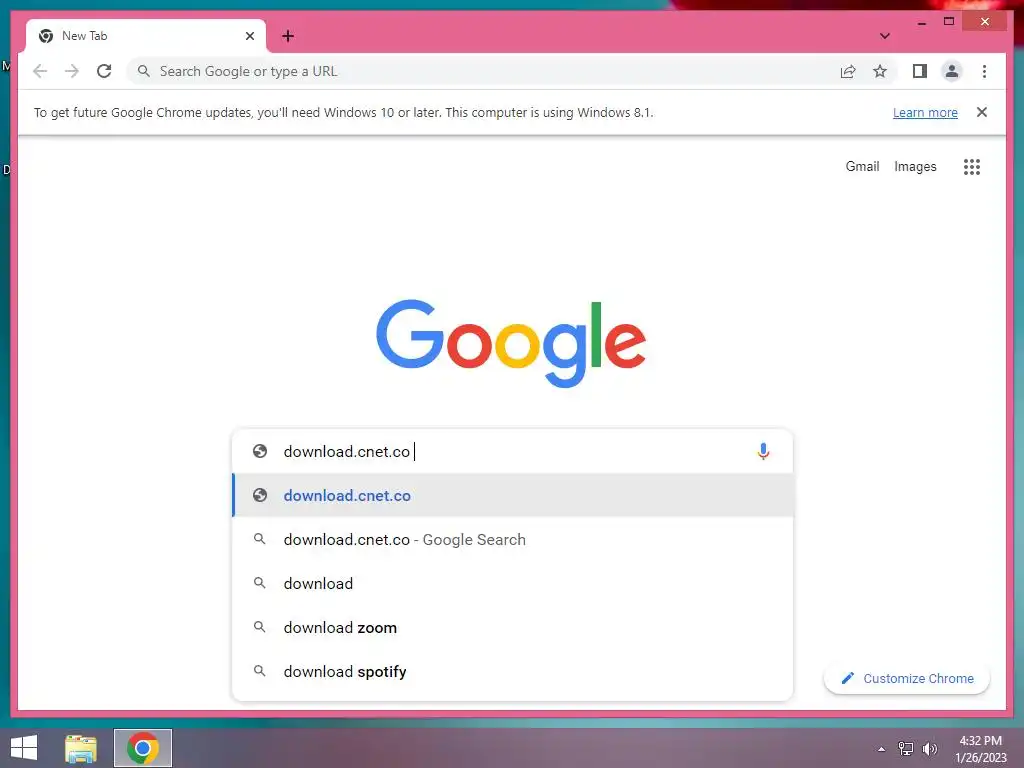Open the side panel
This screenshot has width=1024, height=768.
click(x=920, y=71)
